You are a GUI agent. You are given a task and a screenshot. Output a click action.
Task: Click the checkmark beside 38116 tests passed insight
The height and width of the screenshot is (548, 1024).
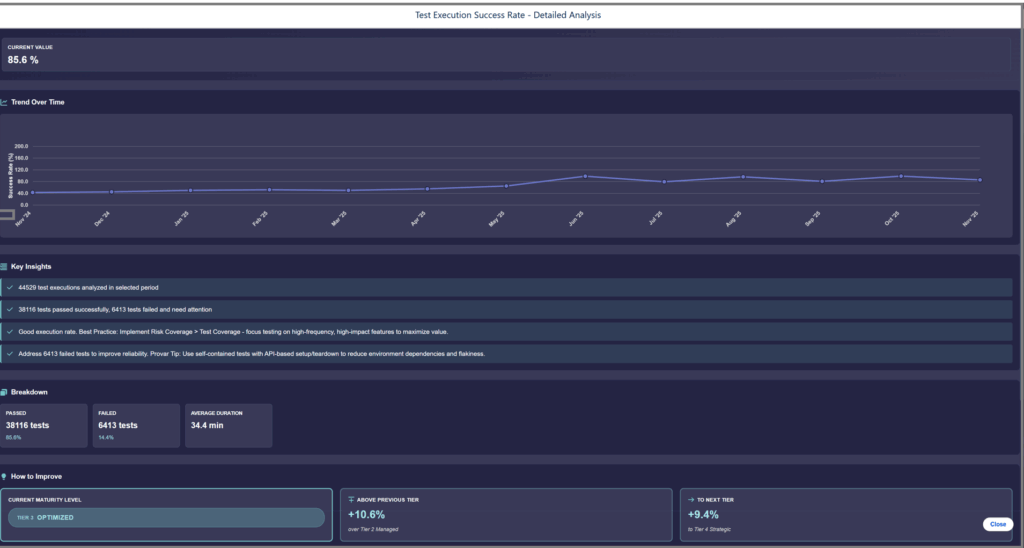[9, 309]
